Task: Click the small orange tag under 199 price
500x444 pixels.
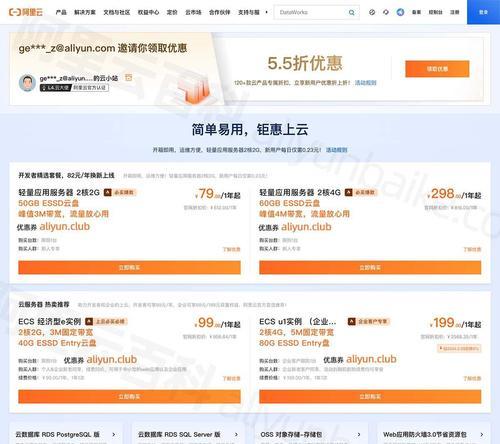Action: pos(459,348)
